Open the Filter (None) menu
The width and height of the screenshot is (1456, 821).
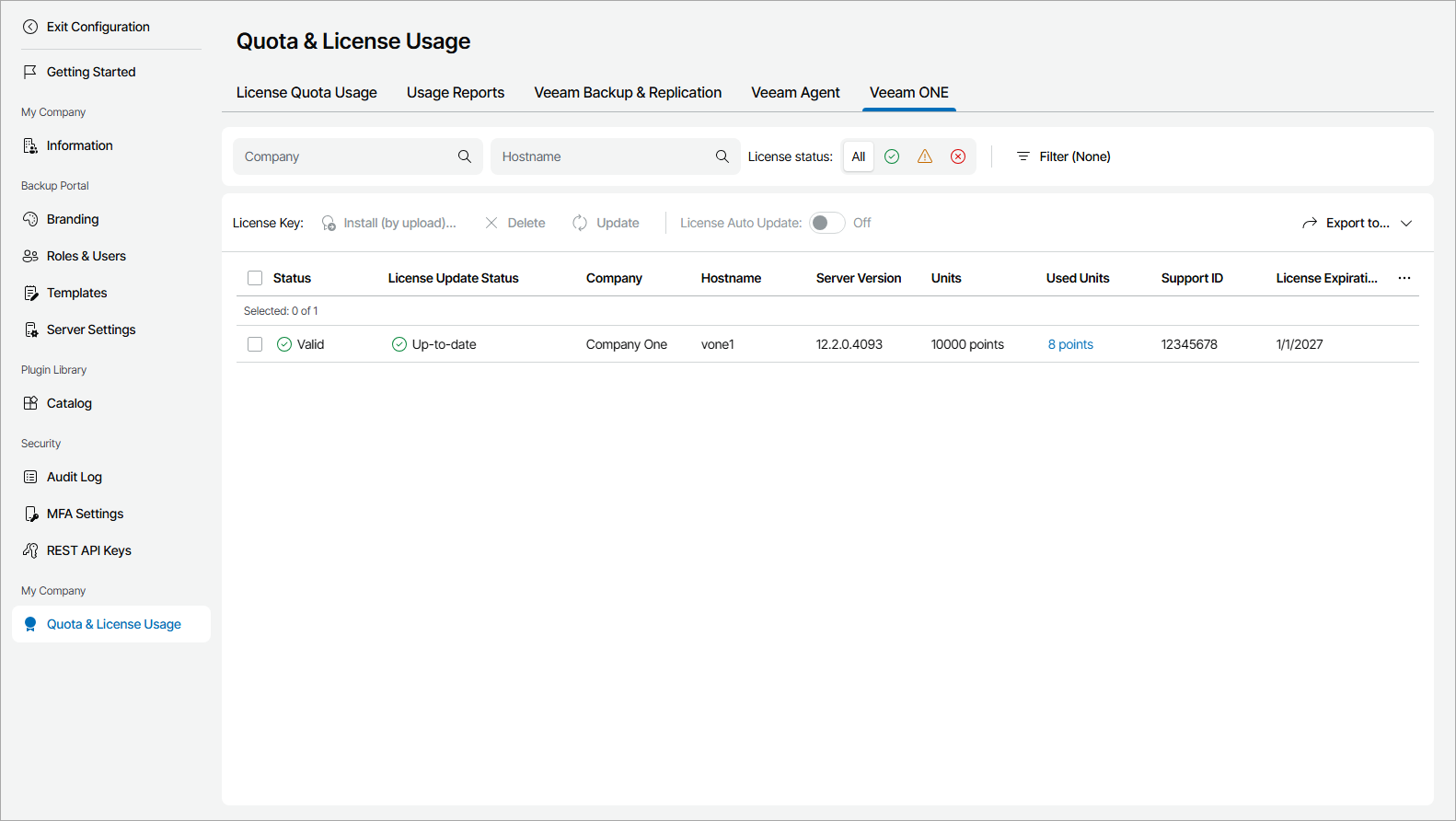point(1063,156)
